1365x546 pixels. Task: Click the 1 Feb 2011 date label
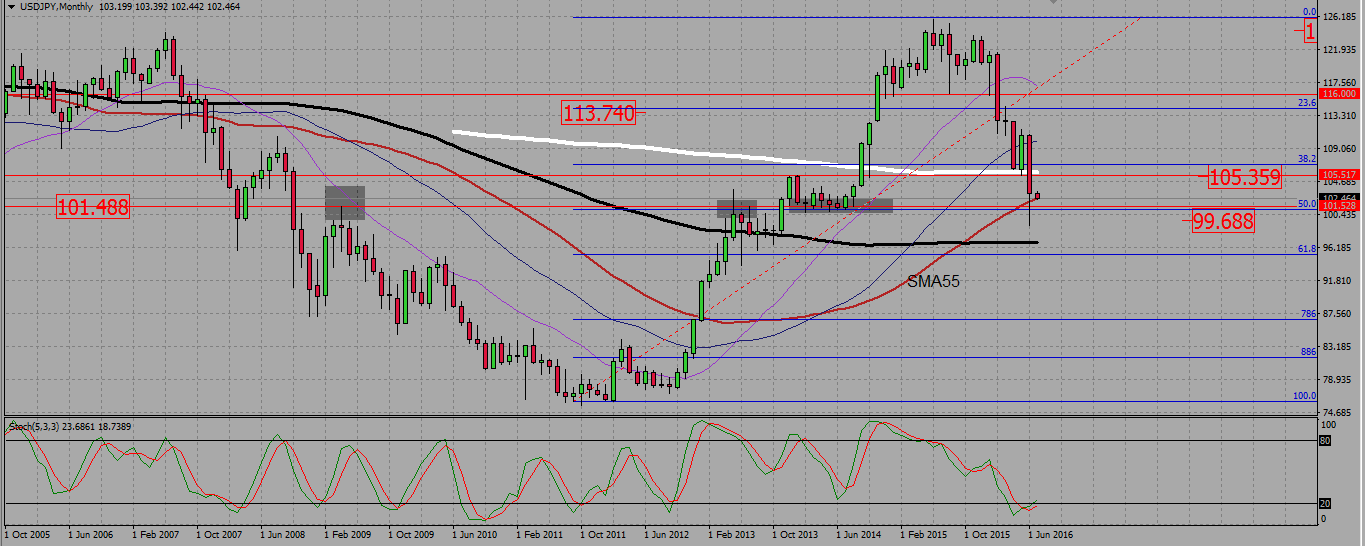click(x=539, y=534)
